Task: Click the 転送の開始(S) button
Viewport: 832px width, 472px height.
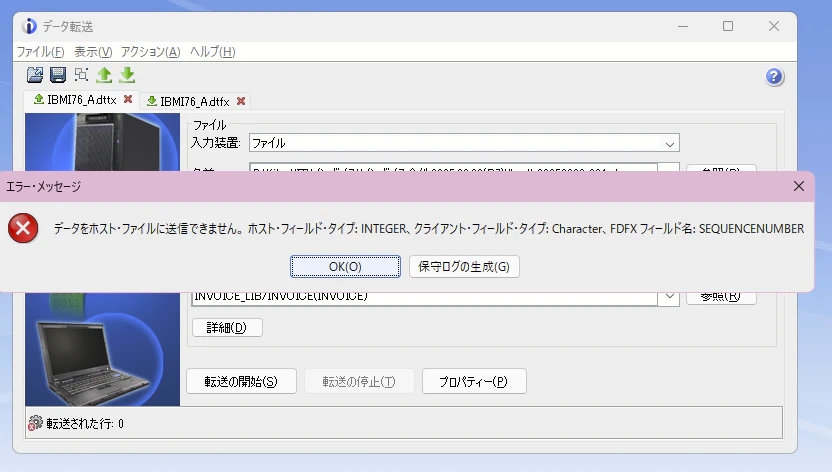Action: [x=241, y=381]
